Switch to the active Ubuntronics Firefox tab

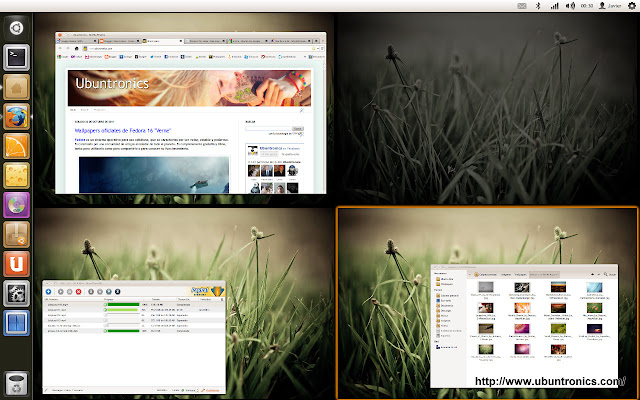(162, 41)
